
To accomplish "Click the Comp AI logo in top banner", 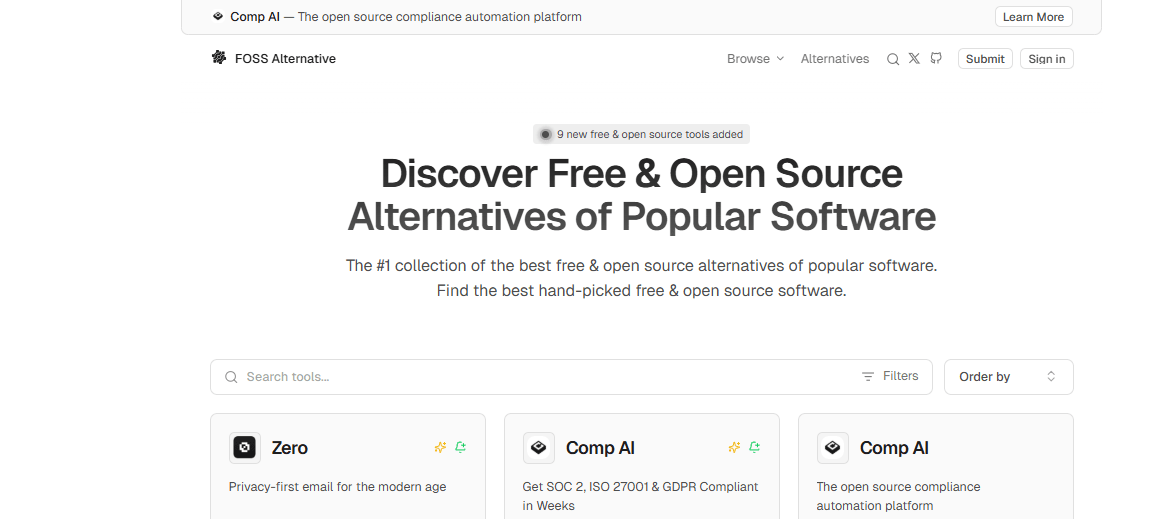I will pos(218,16).
